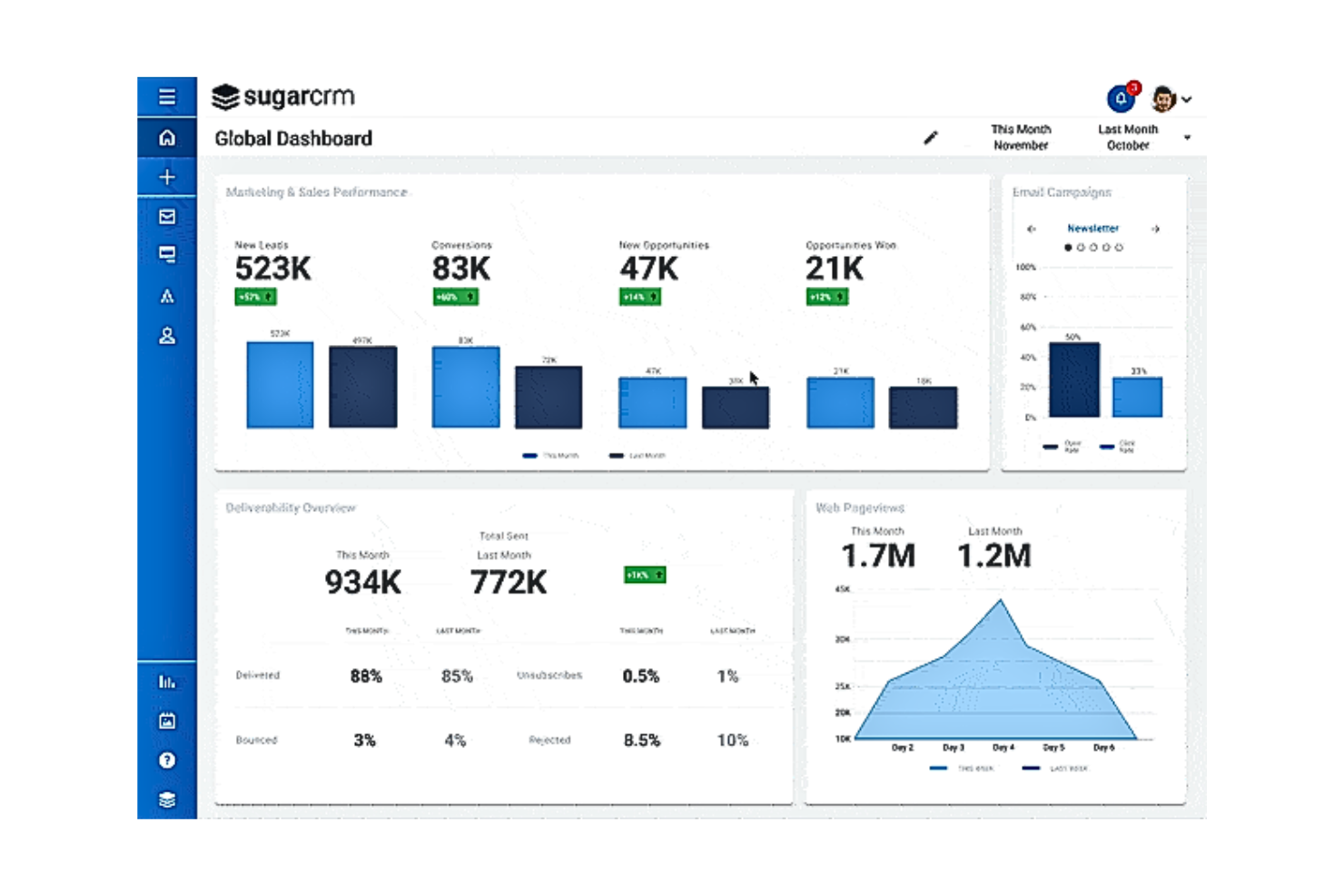Click the 8.5% Rejected value
The width and height of the screenshot is (1344, 896).
(x=642, y=741)
